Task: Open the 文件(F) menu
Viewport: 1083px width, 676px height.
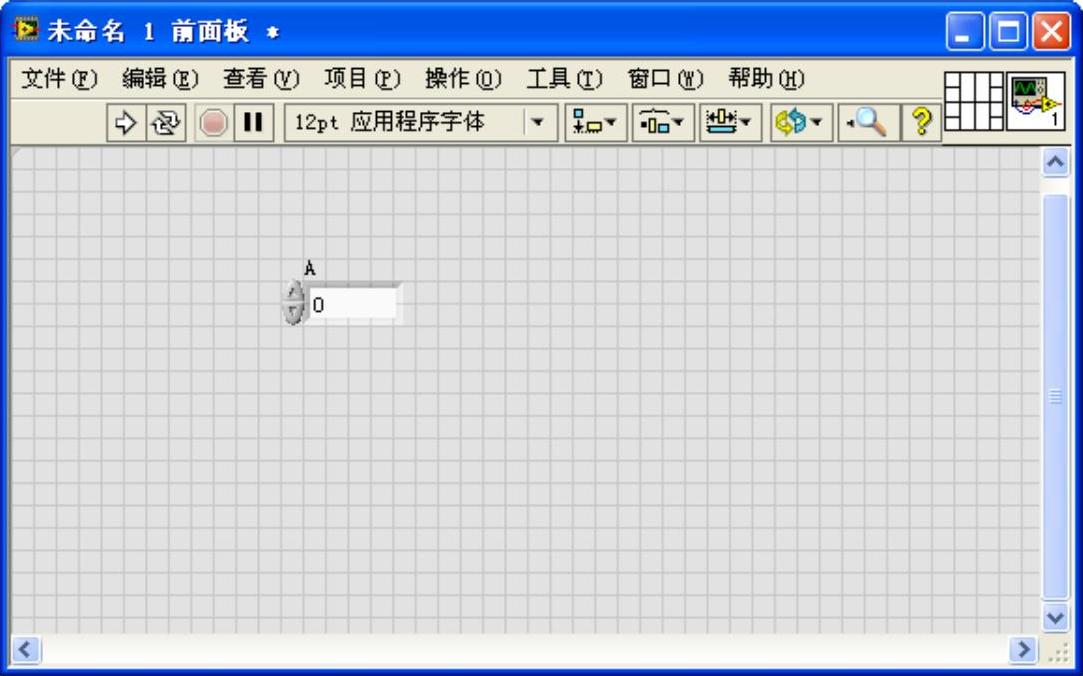Action: click(x=59, y=79)
